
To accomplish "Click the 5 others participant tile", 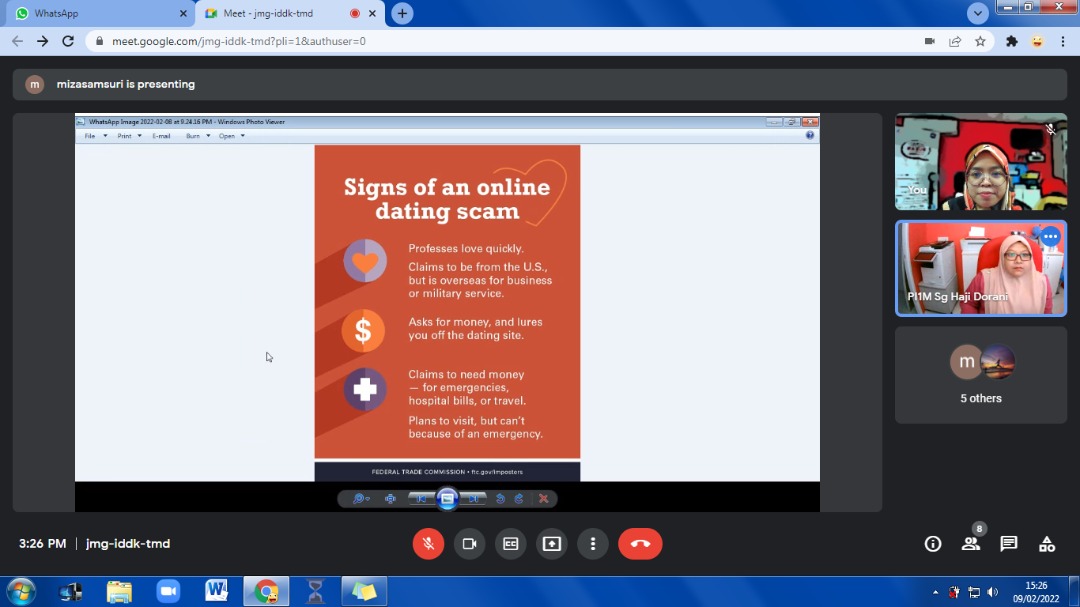I will click(x=980, y=375).
